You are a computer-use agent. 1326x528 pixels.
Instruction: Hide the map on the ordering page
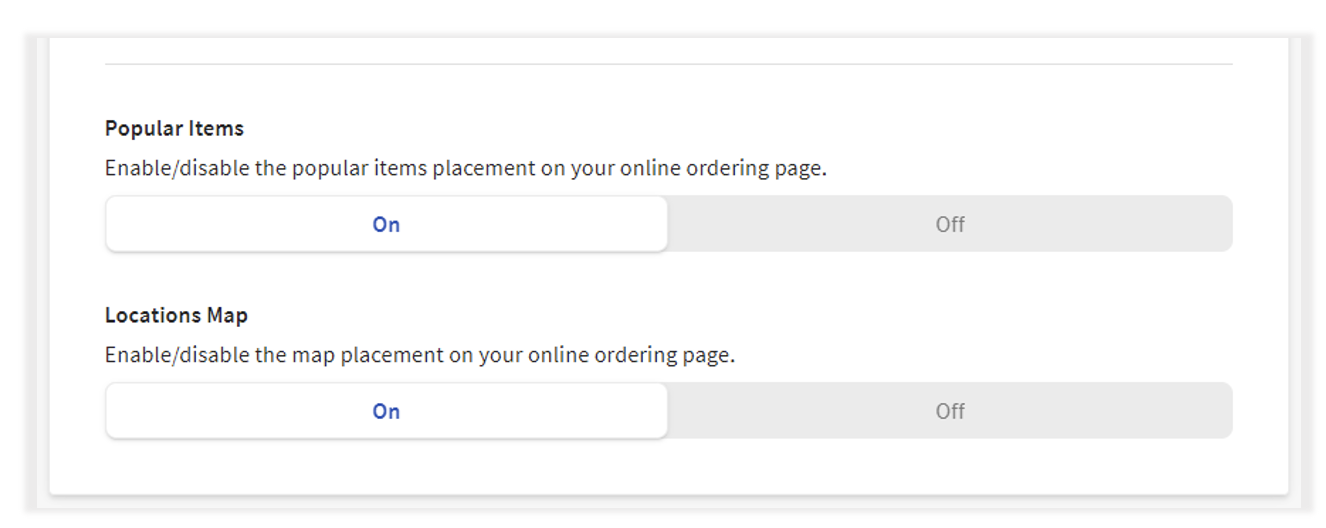pyautogui.click(x=949, y=411)
